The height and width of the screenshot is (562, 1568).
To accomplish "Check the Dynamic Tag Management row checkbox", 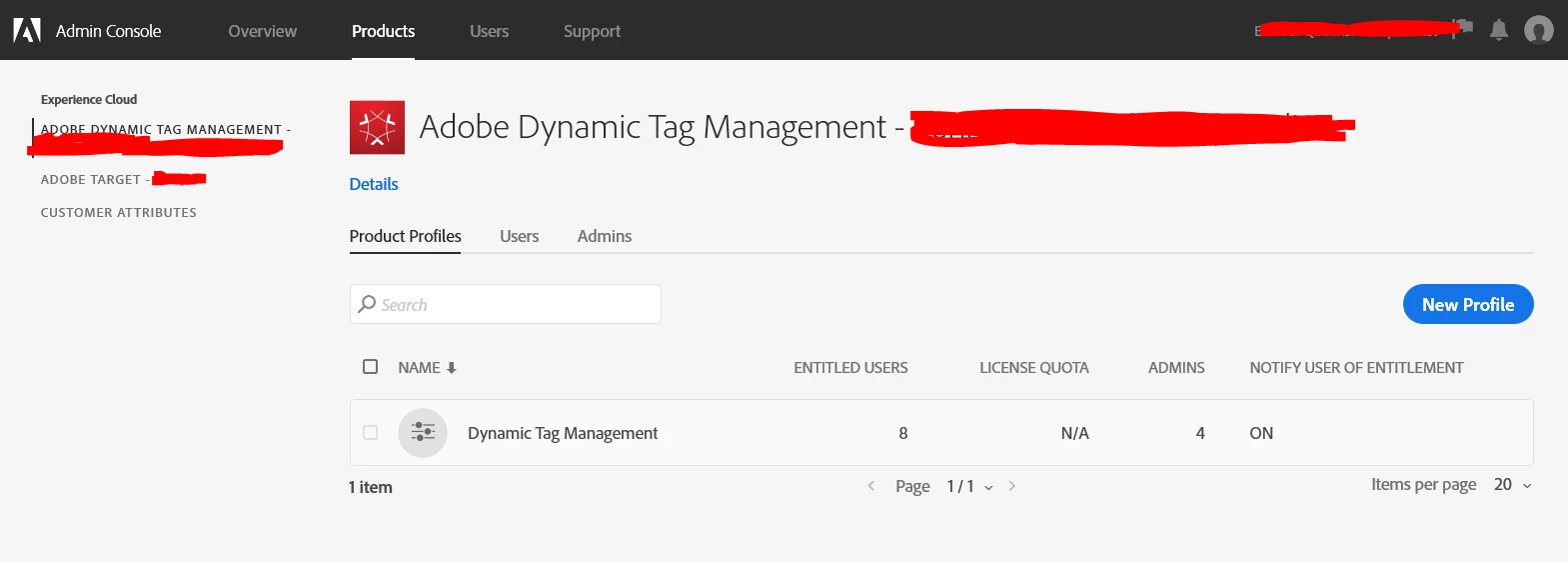I will (370, 433).
